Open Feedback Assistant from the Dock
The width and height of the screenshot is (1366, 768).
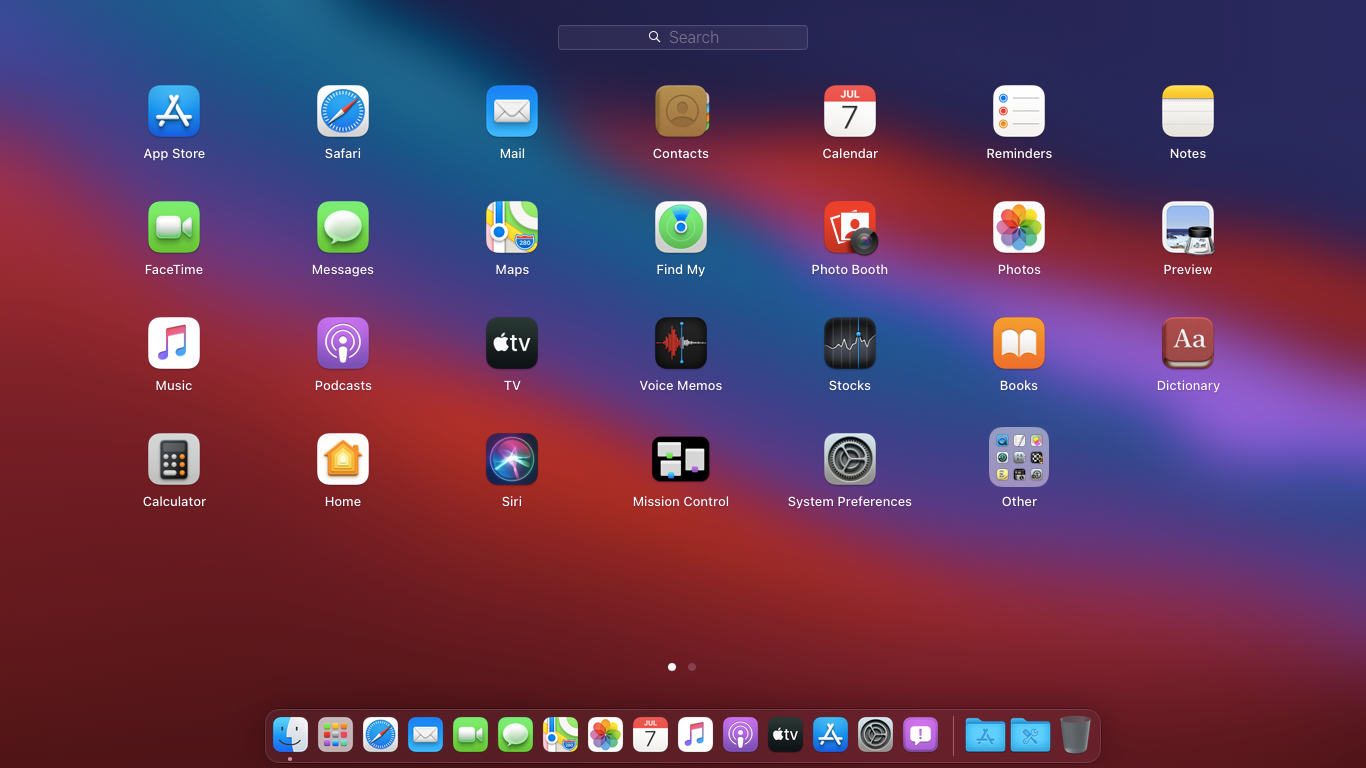coord(921,735)
